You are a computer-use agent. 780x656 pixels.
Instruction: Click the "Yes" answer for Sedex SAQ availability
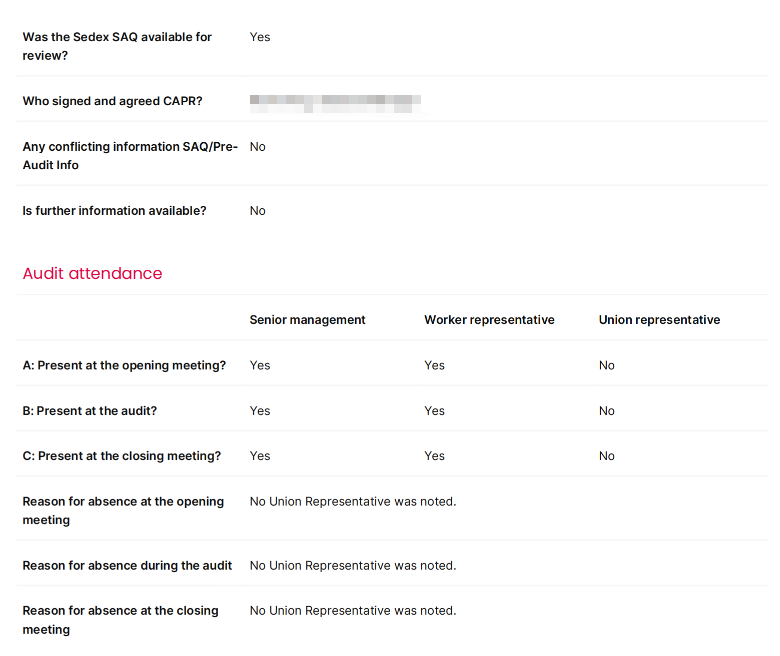coord(260,37)
